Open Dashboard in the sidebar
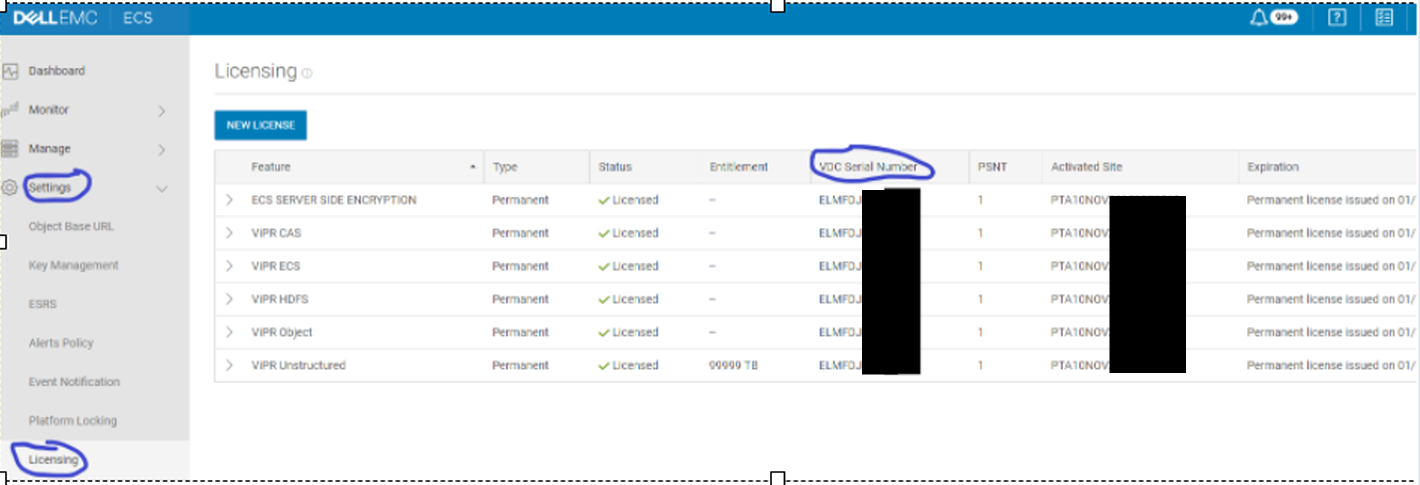 click(x=56, y=71)
